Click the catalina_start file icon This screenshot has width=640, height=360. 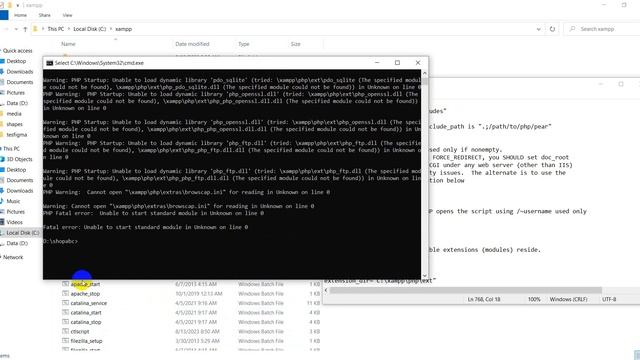tap(65, 312)
